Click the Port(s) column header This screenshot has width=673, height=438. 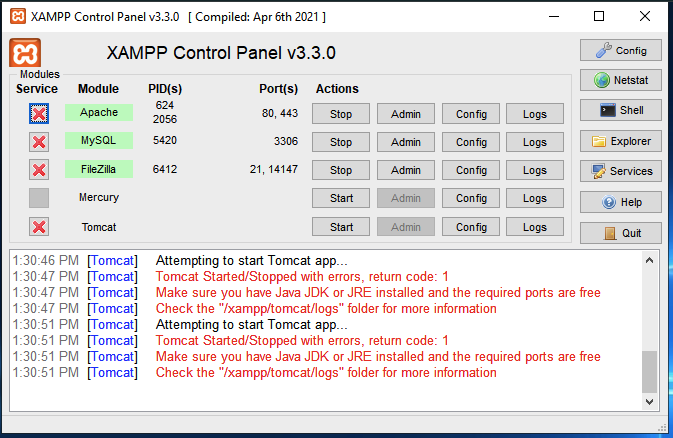point(279,88)
